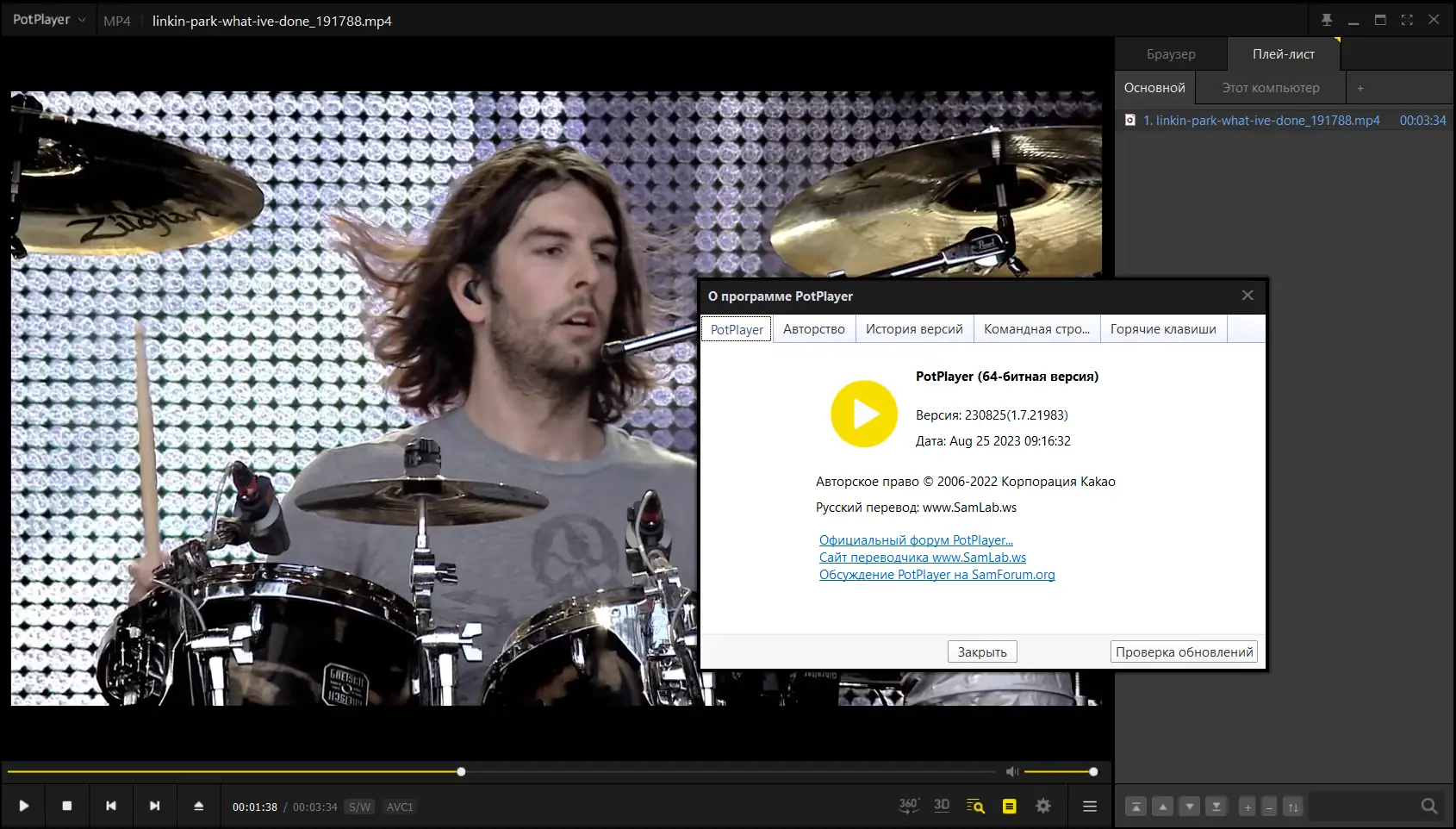Toggle the yellow playlist panel icon
This screenshot has width=1456, height=829.
(1009, 806)
